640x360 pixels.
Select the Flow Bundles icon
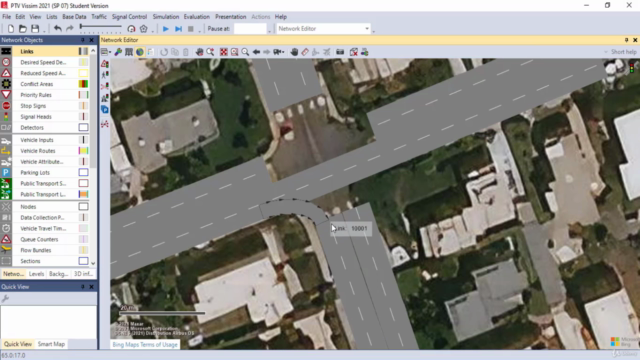(x=6, y=250)
